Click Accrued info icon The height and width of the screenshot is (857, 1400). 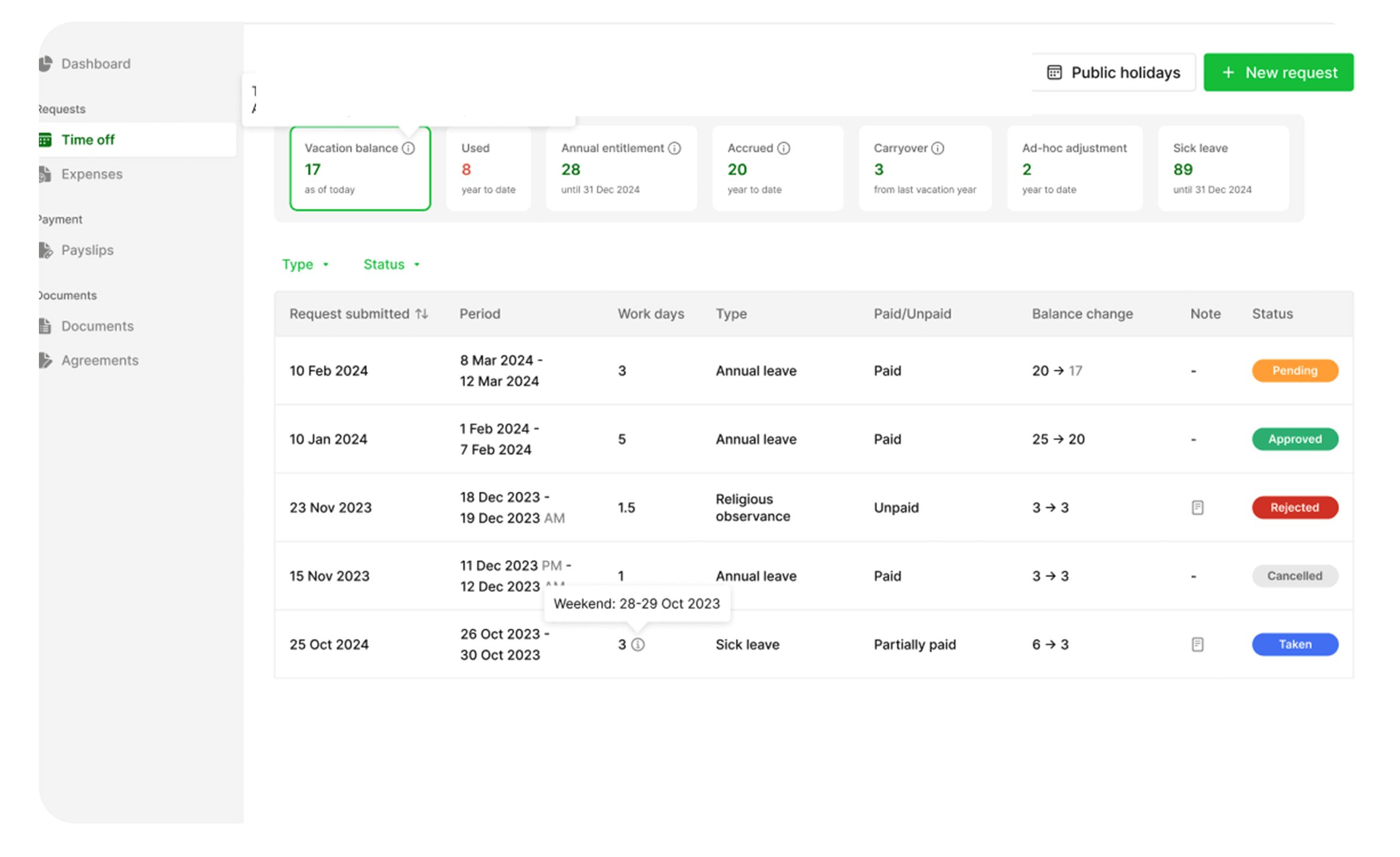[x=783, y=148]
